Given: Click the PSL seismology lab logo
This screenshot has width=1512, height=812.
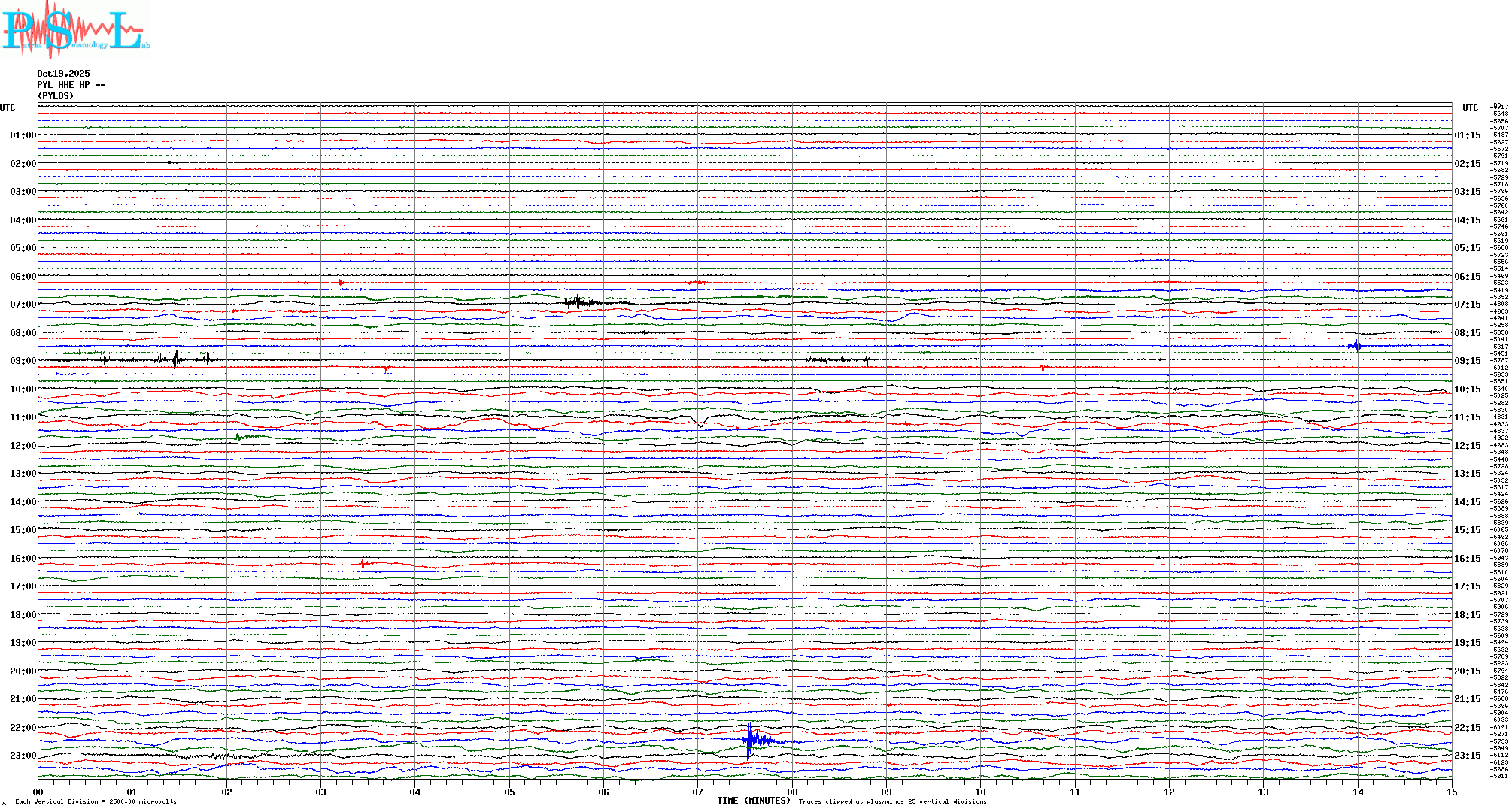Looking at the screenshot, I should pyautogui.click(x=75, y=30).
